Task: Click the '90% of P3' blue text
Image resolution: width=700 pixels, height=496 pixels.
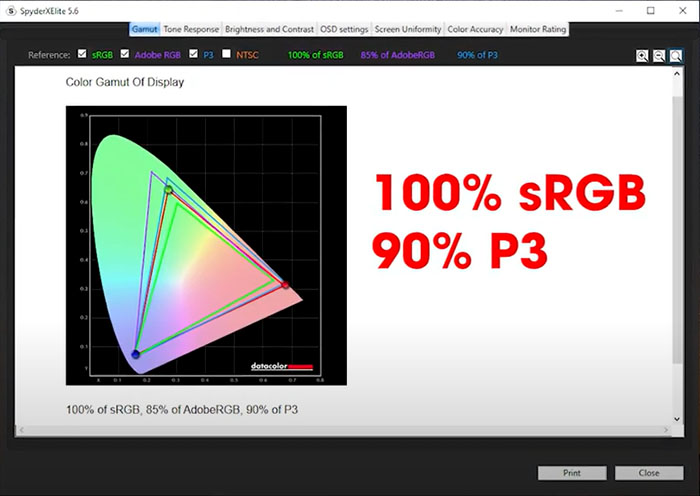Action: coord(477,55)
